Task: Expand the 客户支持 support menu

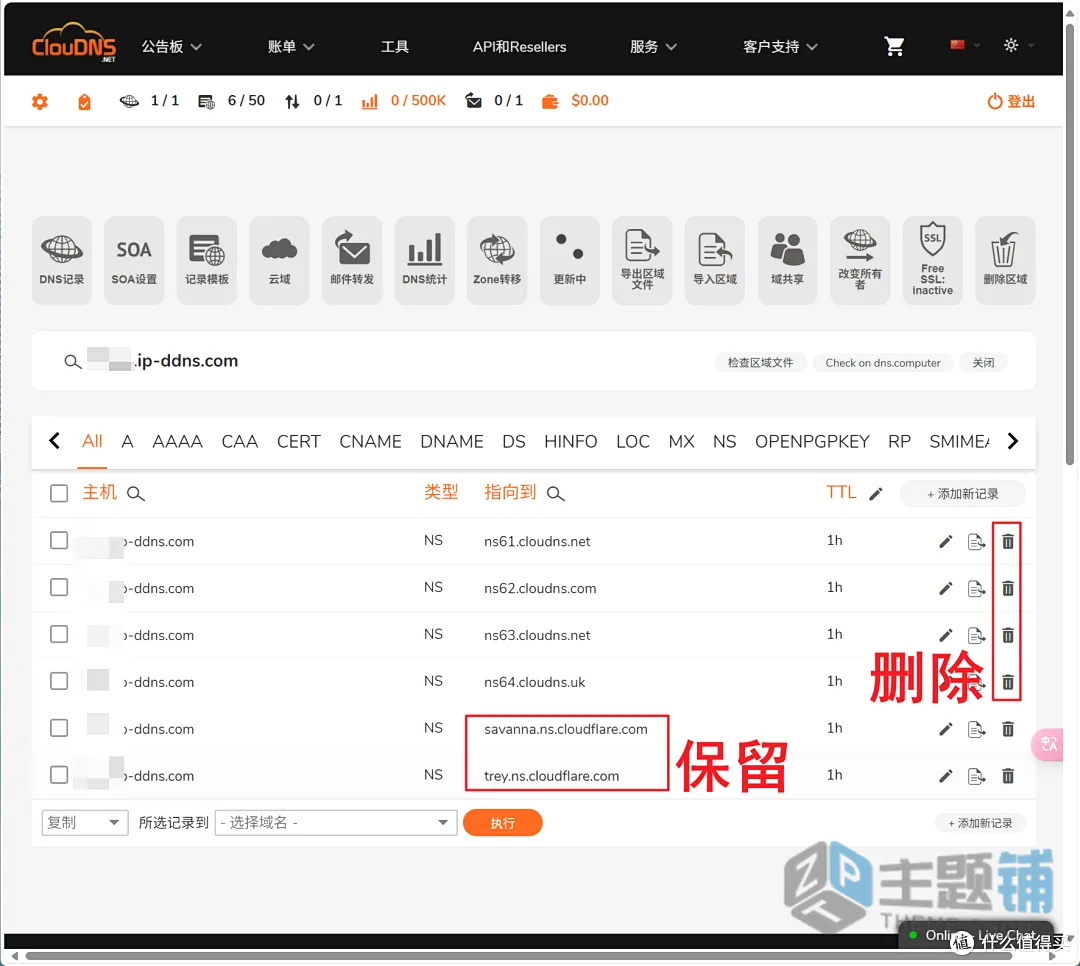Action: 780,47
